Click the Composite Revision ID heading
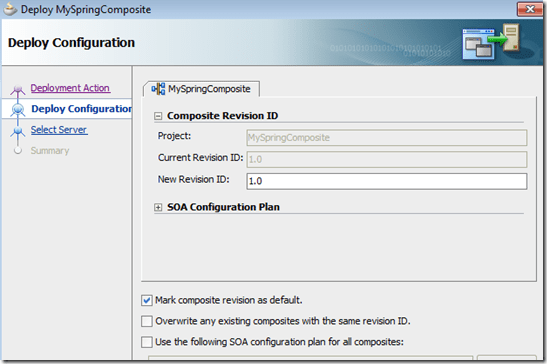The height and width of the screenshot is (364, 547). point(223,116)
